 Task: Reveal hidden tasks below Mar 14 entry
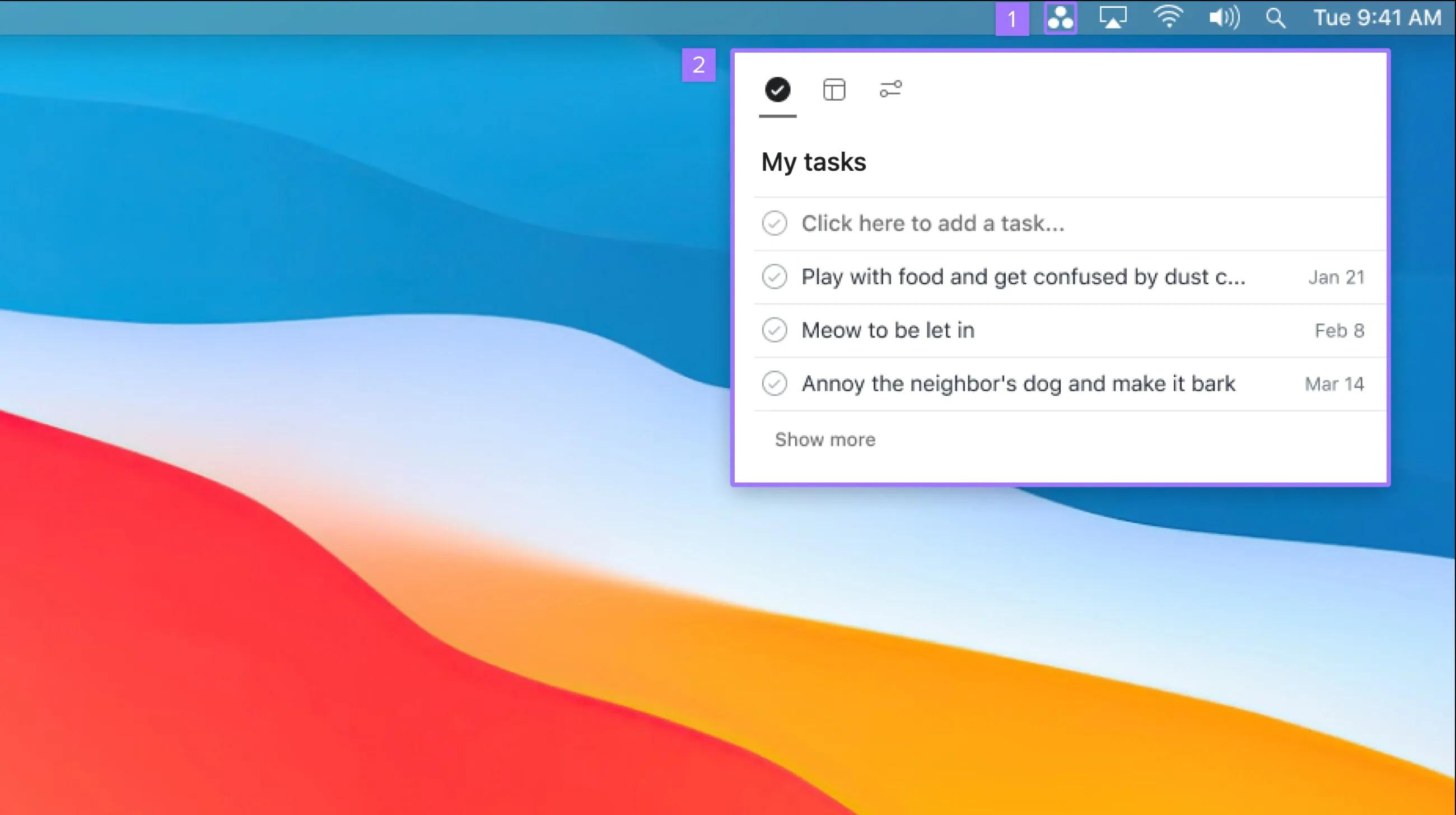click(824, 439)
